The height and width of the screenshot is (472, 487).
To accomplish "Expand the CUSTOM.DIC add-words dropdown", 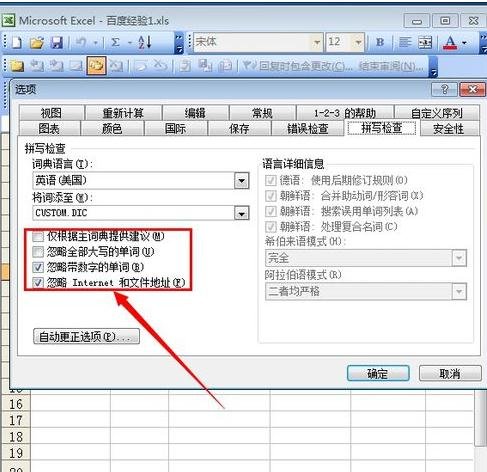I will pyautogui.click(x=242, y=213).
